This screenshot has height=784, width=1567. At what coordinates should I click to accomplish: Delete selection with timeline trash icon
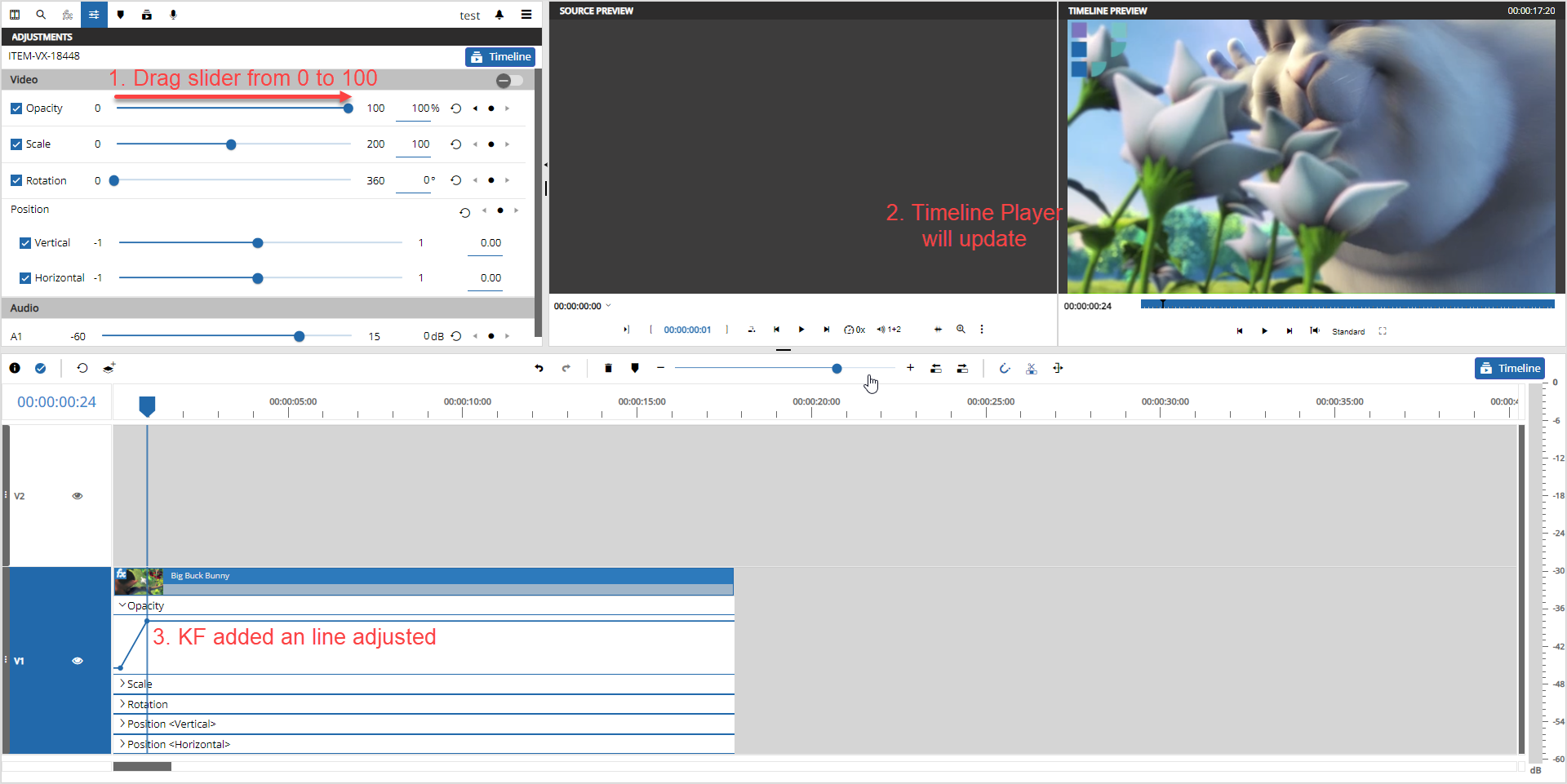pyautogui.click(x=608, y=369)
